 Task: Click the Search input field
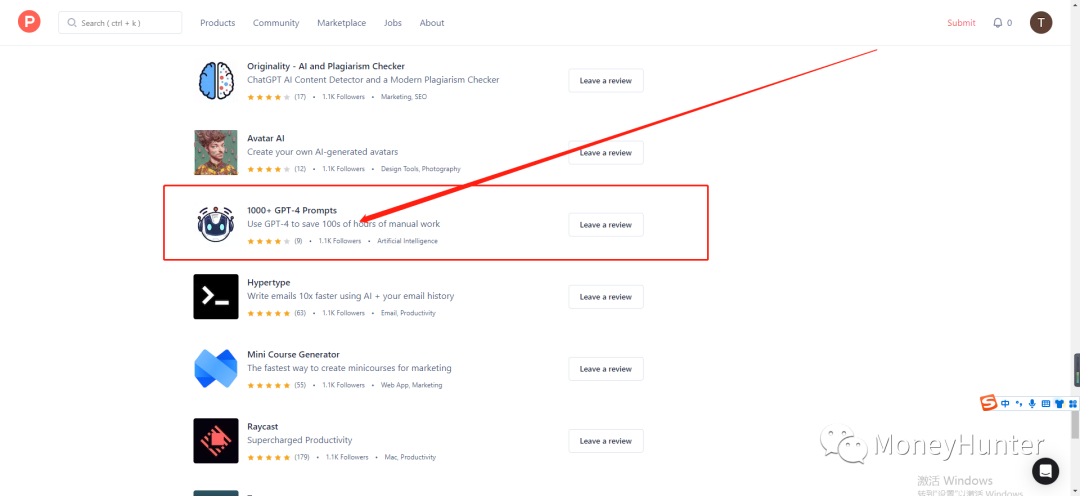120,23
